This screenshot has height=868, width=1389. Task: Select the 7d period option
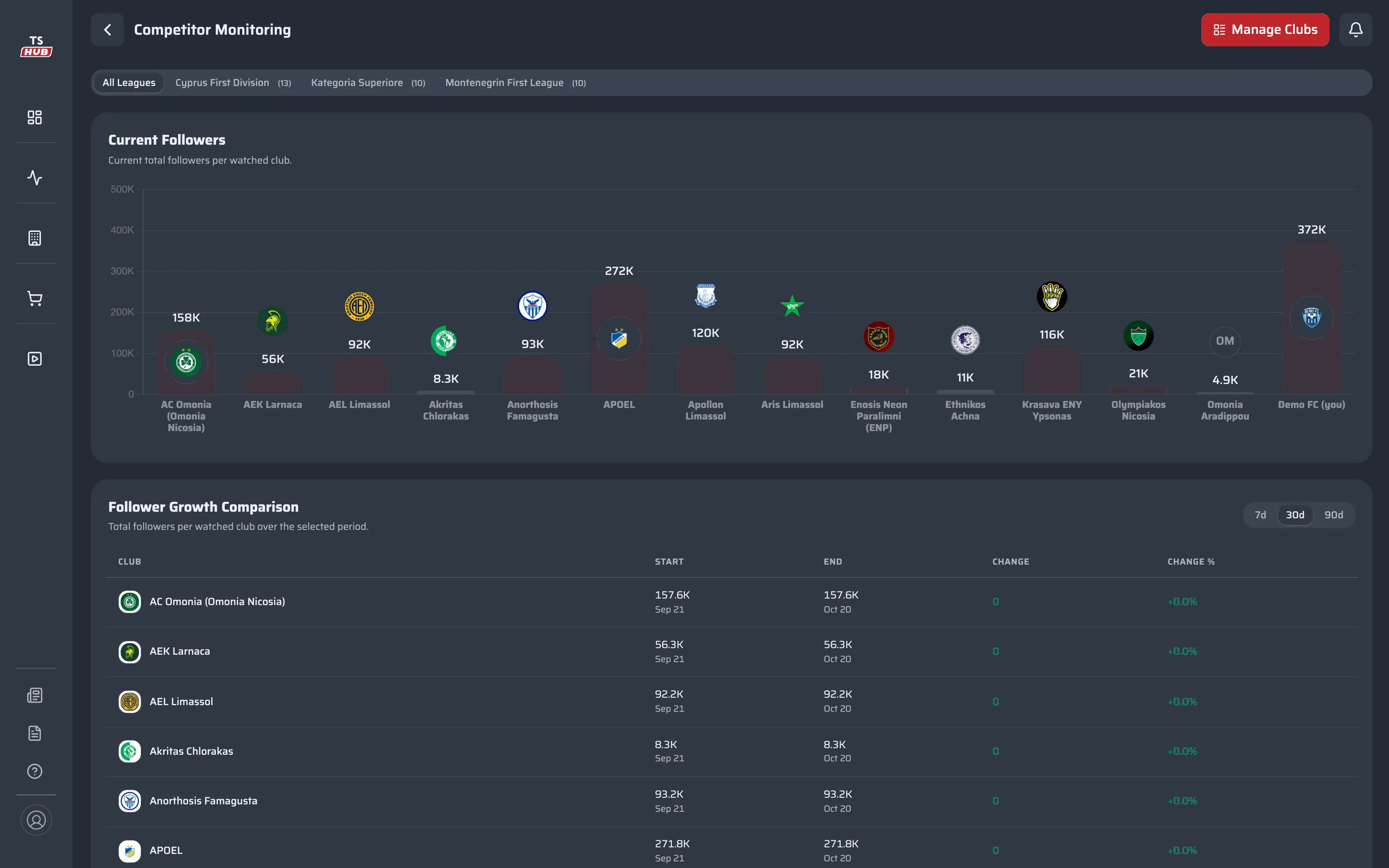pyautogui.click(x=1260, y=515)
